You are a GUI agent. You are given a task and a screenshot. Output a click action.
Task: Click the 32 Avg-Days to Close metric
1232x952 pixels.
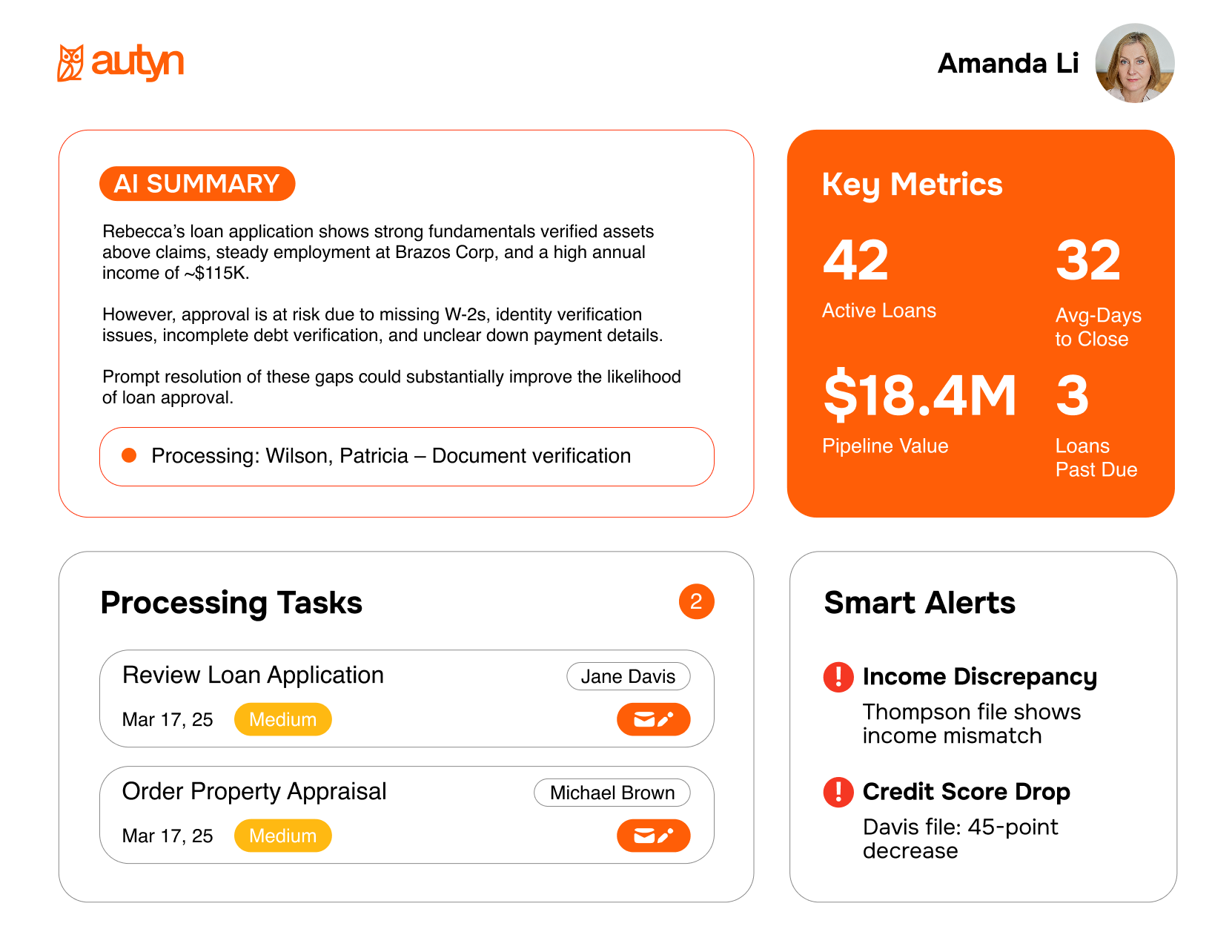[x=1099, y=293]
